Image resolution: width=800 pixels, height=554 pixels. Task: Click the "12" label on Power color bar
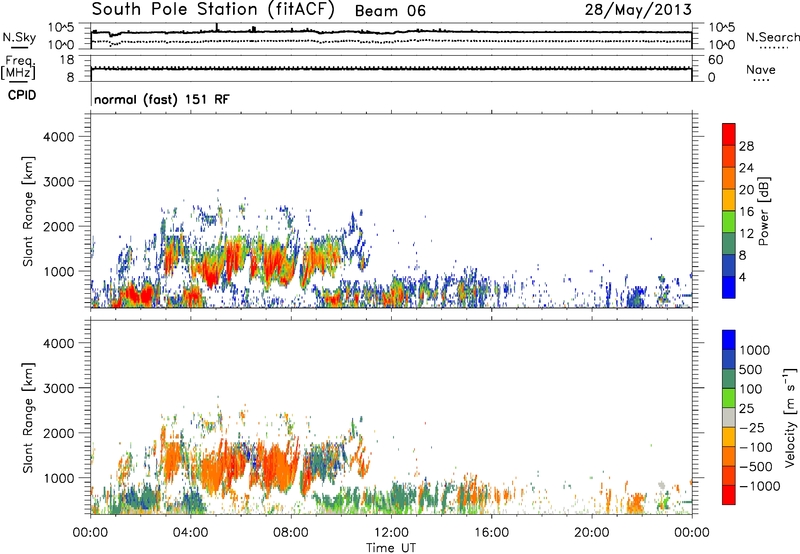[x=746, y=234]
